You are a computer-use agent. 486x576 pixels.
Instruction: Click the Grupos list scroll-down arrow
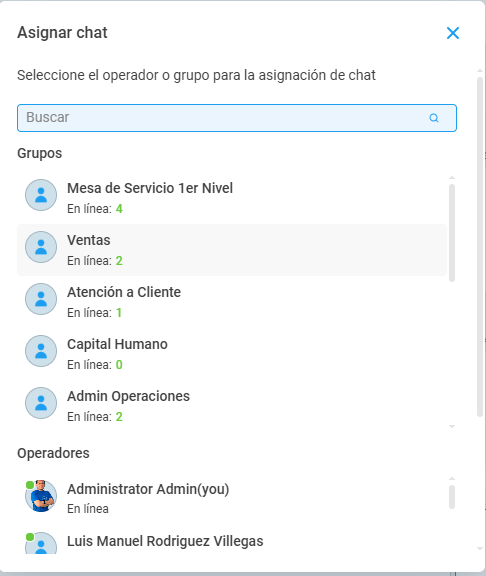[452, 426]
